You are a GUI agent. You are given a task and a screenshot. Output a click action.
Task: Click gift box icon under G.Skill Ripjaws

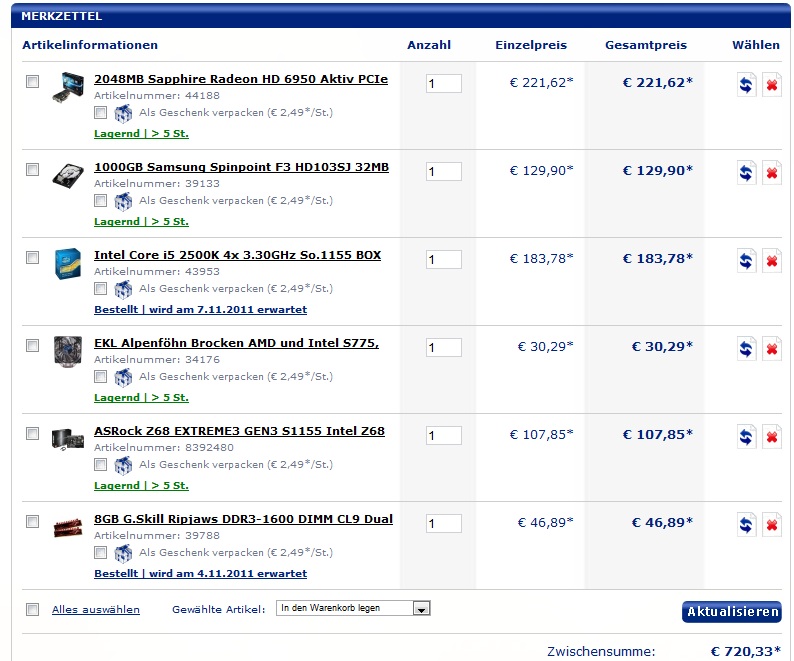123,554
